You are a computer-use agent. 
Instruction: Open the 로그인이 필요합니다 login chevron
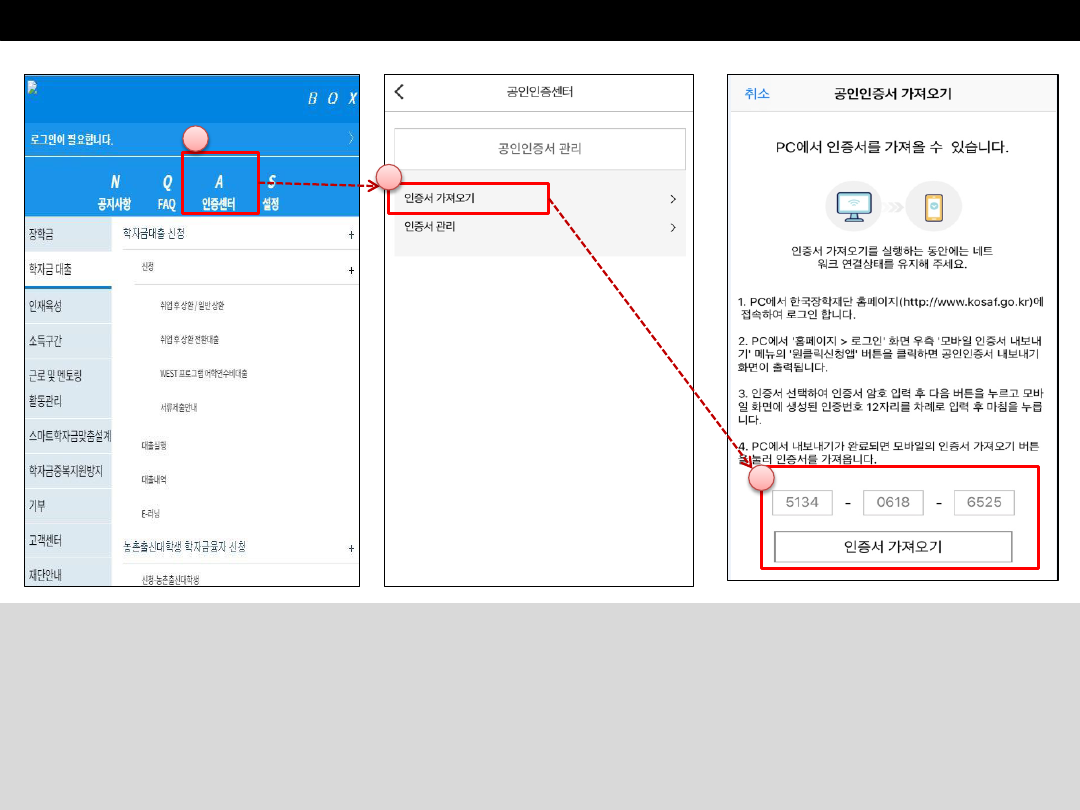[351, 138]
